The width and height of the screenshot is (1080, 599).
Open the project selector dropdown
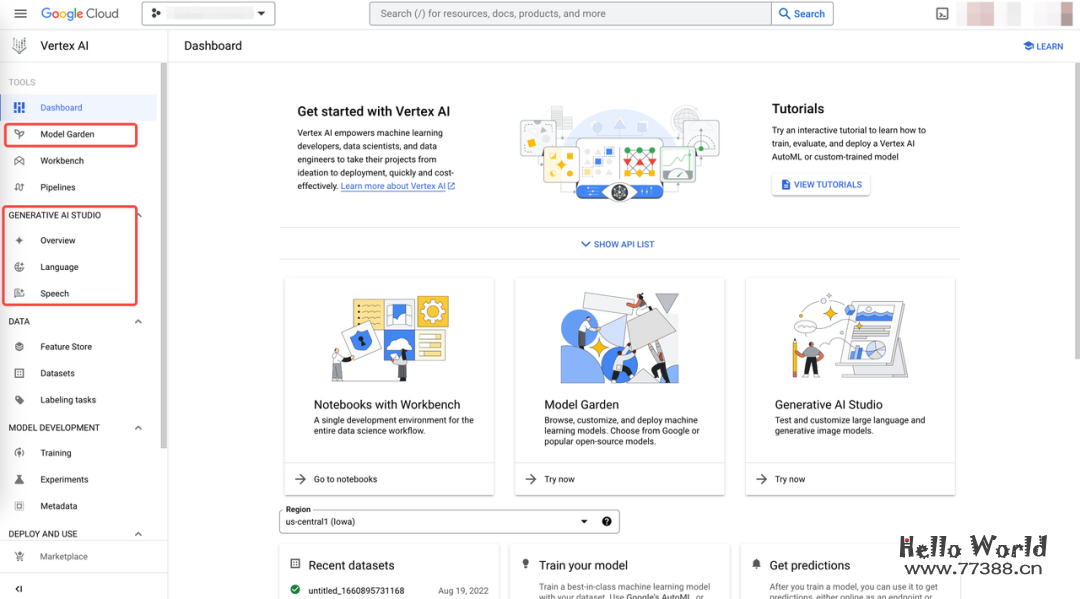(x=208, y=14)
